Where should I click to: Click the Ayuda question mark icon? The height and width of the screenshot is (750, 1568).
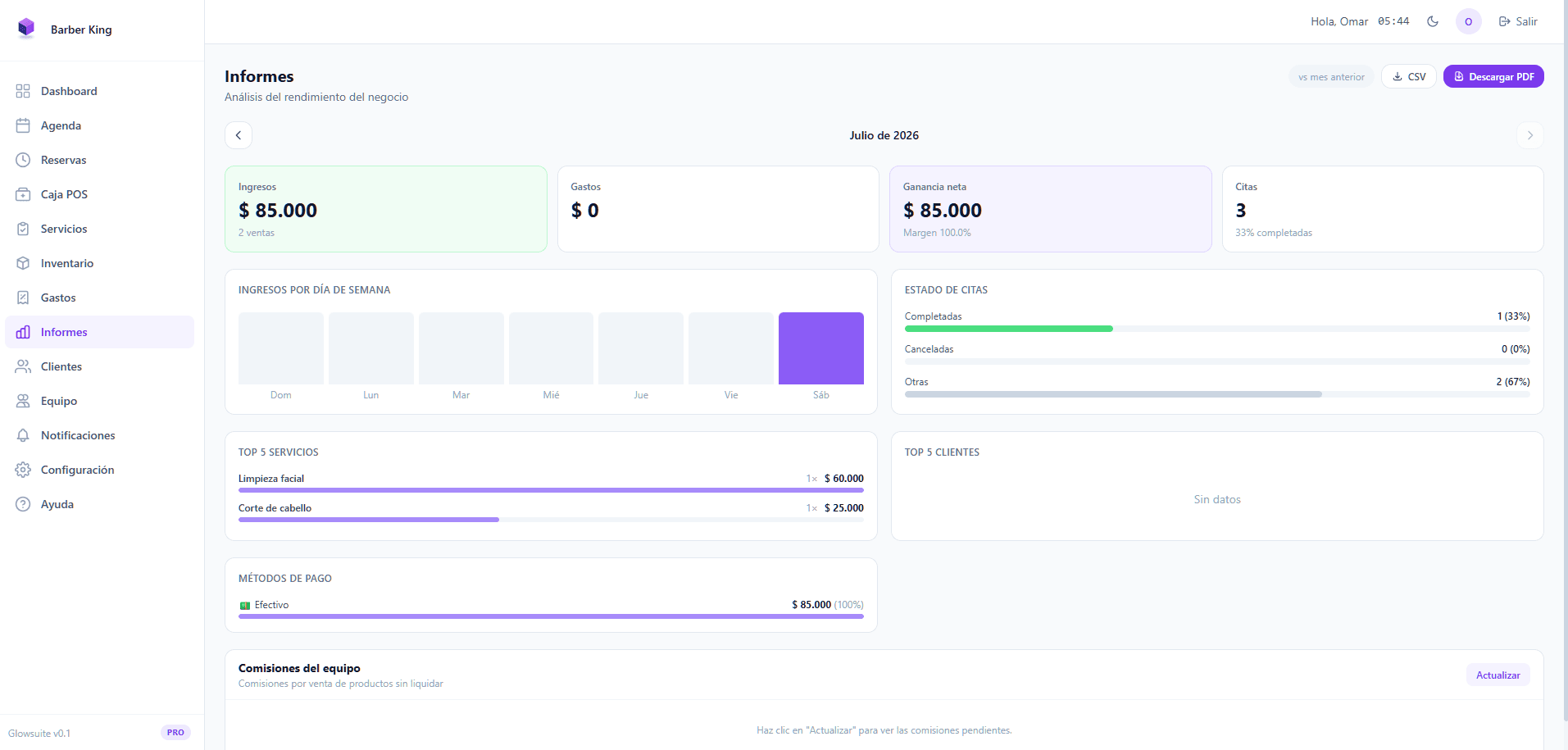point(23,504)
